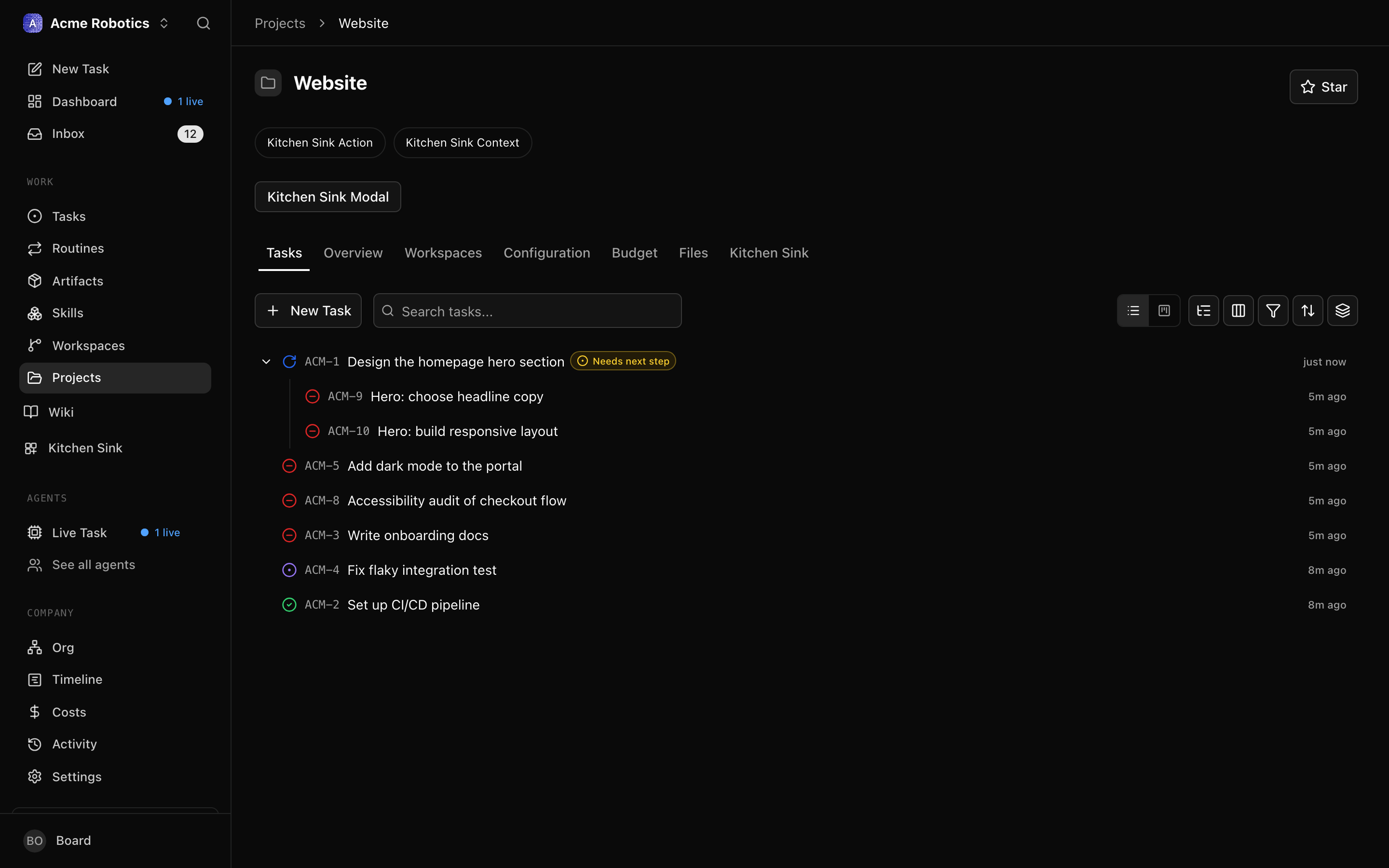This screenshot has height=868, width=1389.
Task: Open Skills in the sidebar
Action: pyautogui.click(x=115, y=313)
